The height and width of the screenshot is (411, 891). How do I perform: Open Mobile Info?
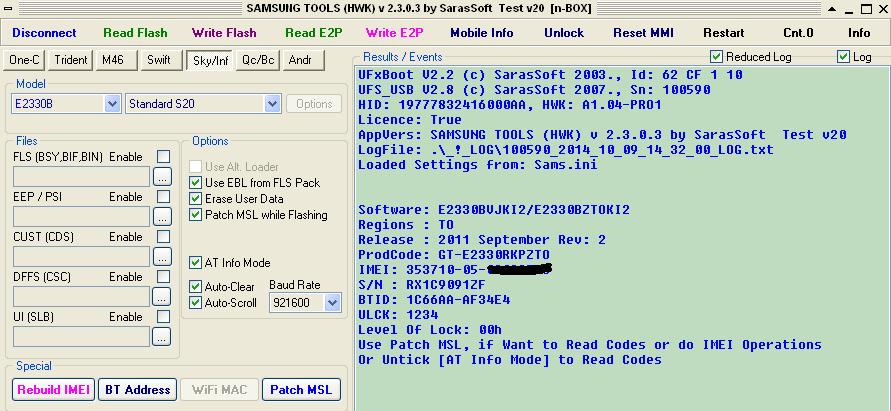point(482,33)
